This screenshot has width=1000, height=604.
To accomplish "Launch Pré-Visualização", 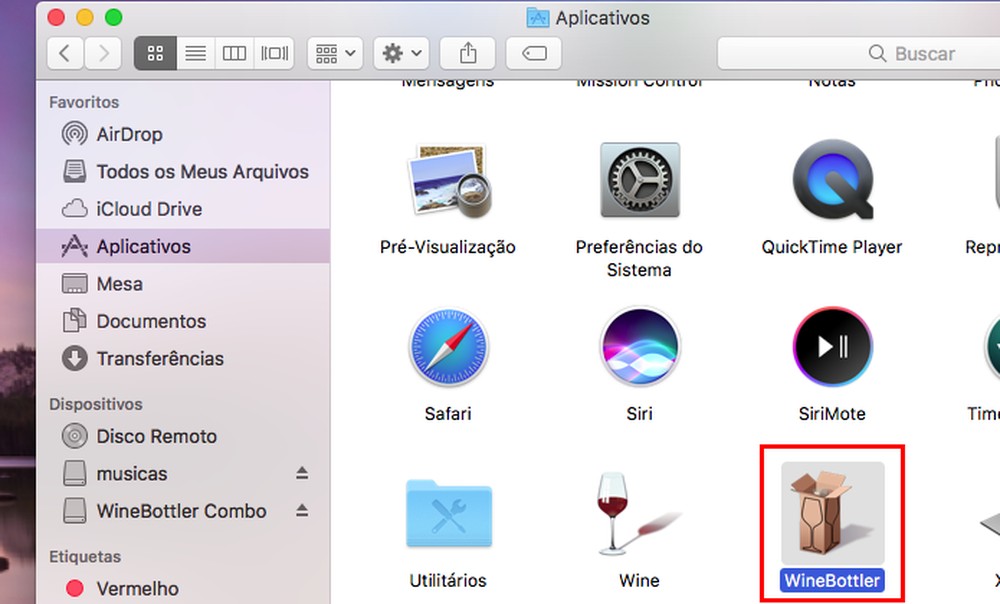I will (x=447, y=180).
